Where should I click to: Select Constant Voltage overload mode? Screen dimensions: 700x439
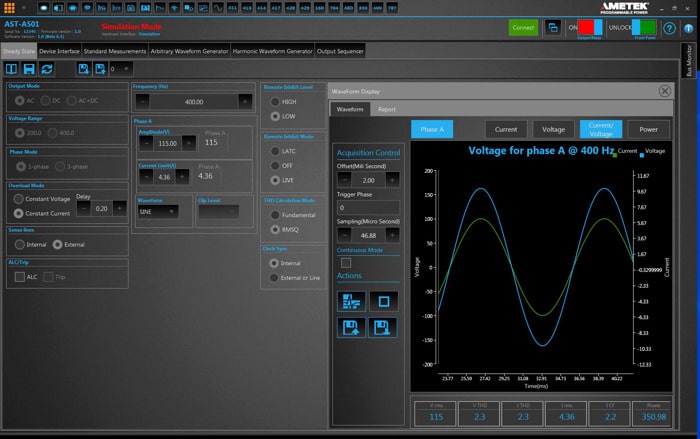(x=19, y=199)
